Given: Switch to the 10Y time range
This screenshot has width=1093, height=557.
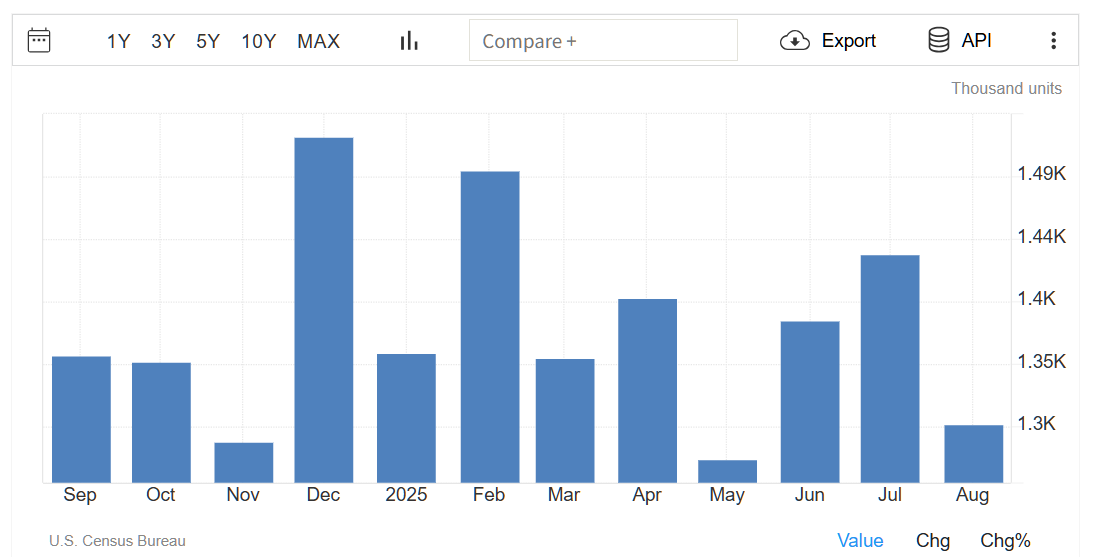Looking at the screenshot, I should [x=258, y=41].
